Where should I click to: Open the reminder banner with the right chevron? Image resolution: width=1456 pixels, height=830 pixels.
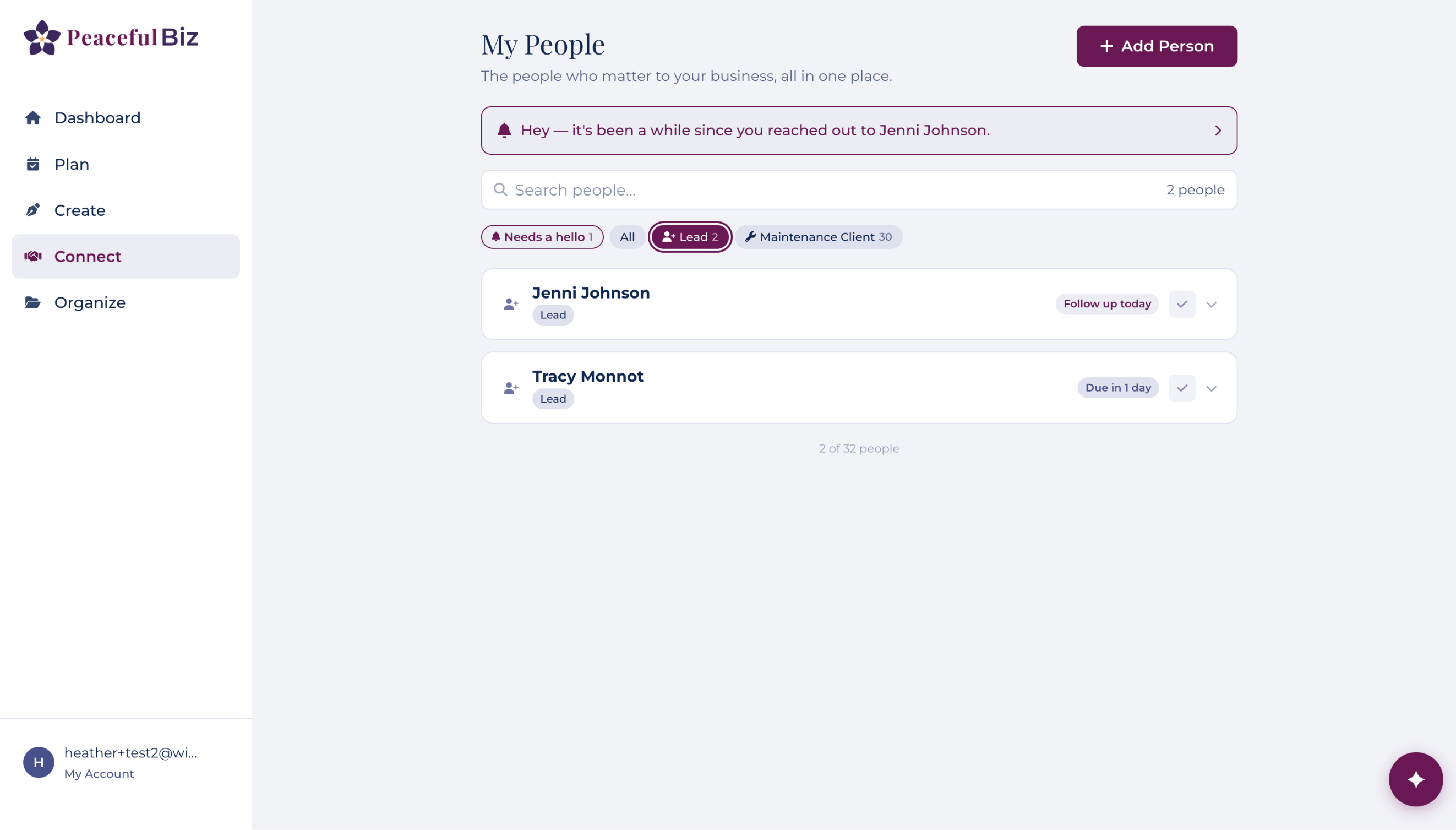coord(1218,130)
